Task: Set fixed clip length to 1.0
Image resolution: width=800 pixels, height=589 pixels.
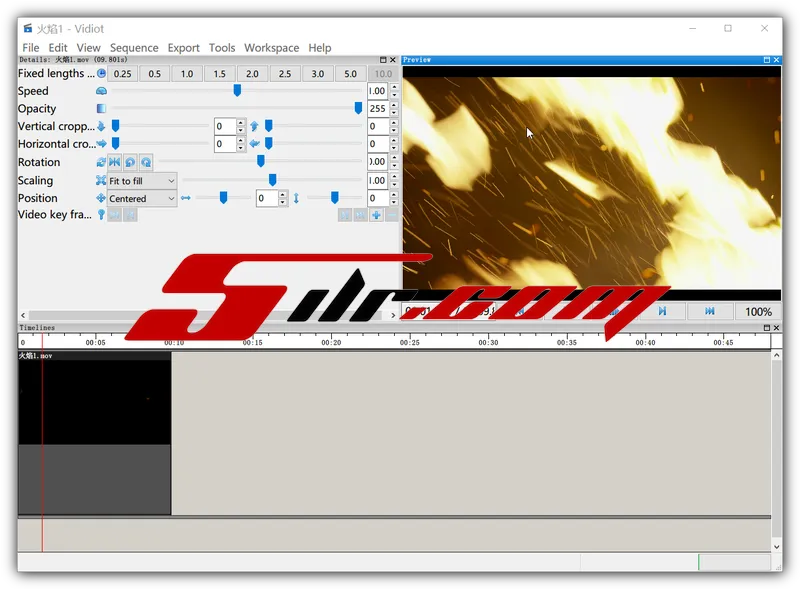Action: coord(187,73)
